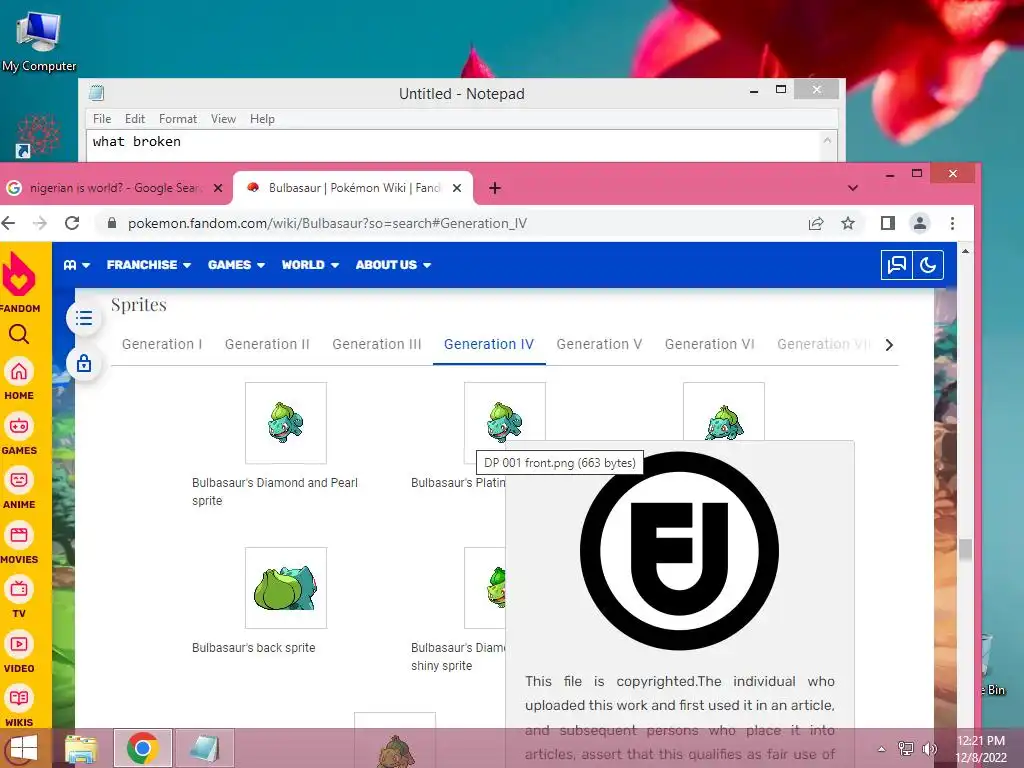Click Chrome taskbar icon
Screen dimensions: 1024x768
coord(143,748)
